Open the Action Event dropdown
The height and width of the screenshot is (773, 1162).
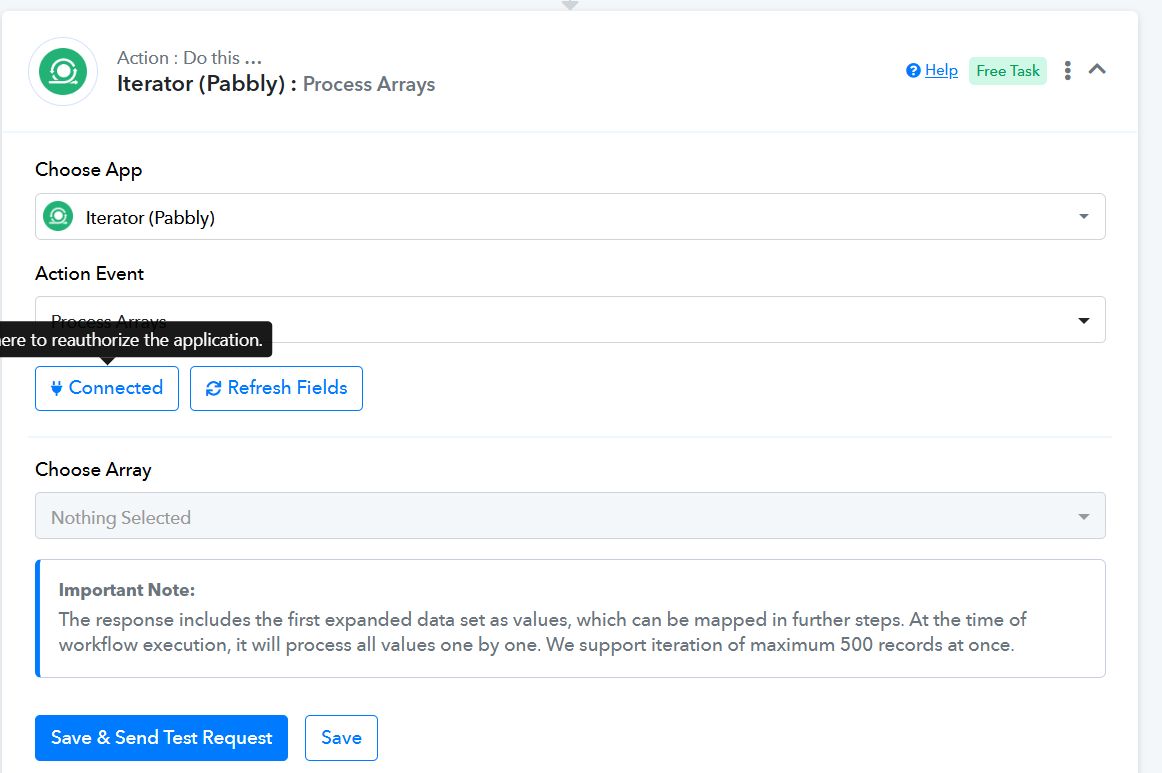pyautogui.click(x=570, y=319)
